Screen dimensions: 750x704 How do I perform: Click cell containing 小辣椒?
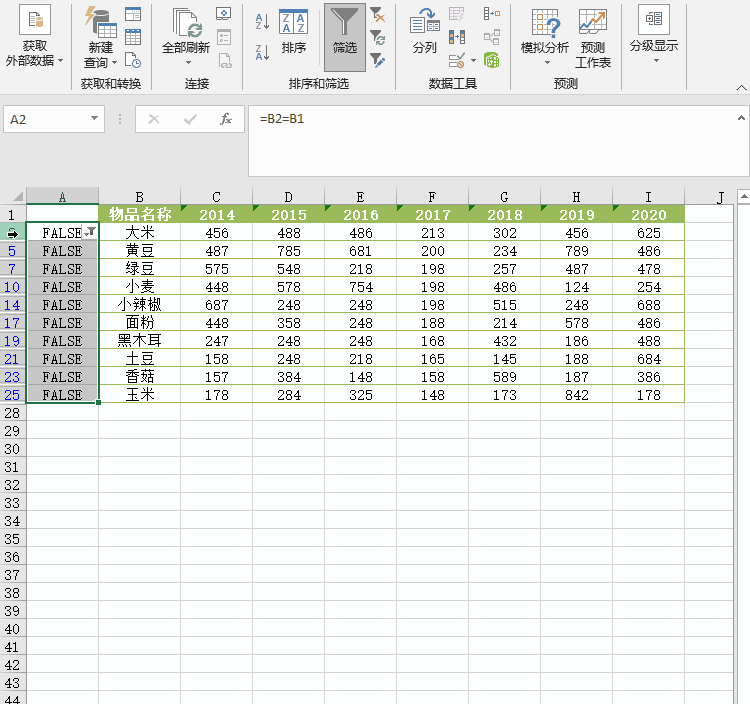pyautogui.click(x=140, y=305)
